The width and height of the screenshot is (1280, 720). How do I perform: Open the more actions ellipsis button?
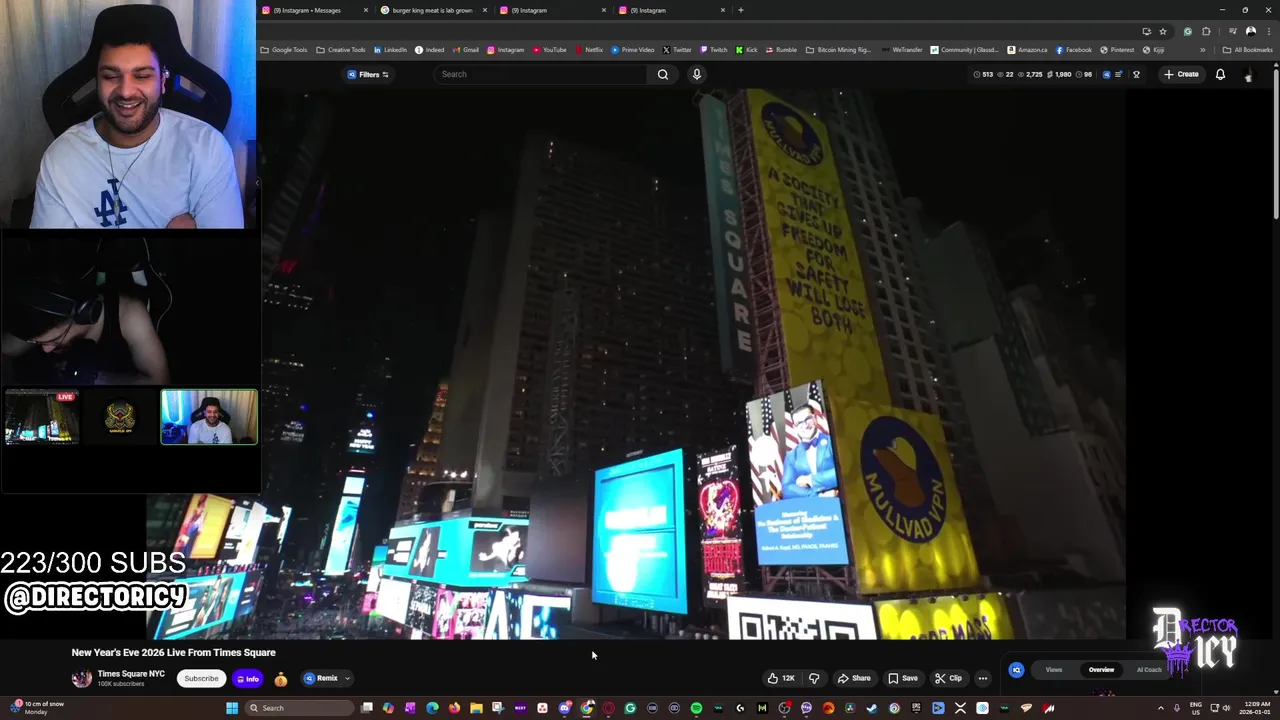(982, 678)
